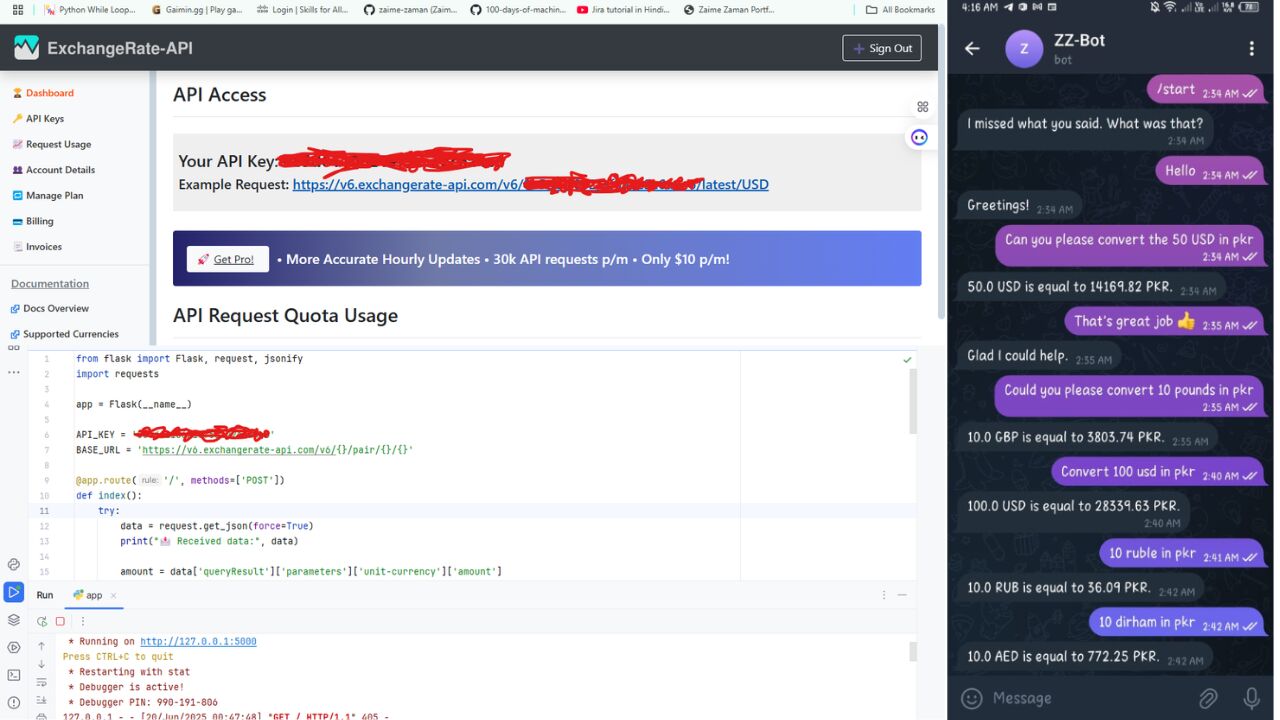Record a voice message
The width and height of the screenshot is (1280, 720).
coord(1251,698)
